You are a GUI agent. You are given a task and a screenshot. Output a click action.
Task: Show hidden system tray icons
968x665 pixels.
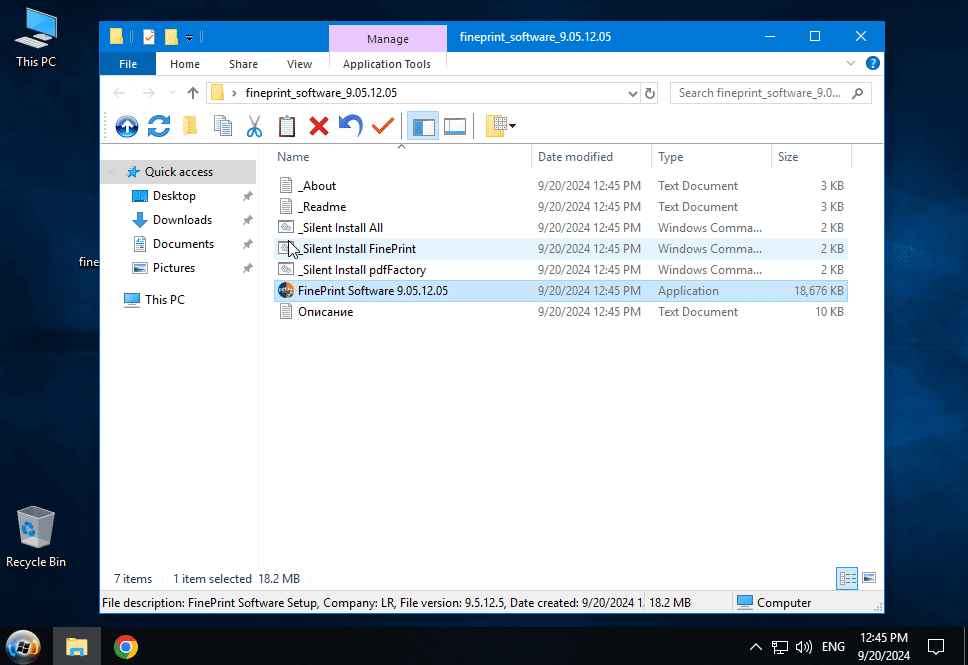tap(756, 647)
